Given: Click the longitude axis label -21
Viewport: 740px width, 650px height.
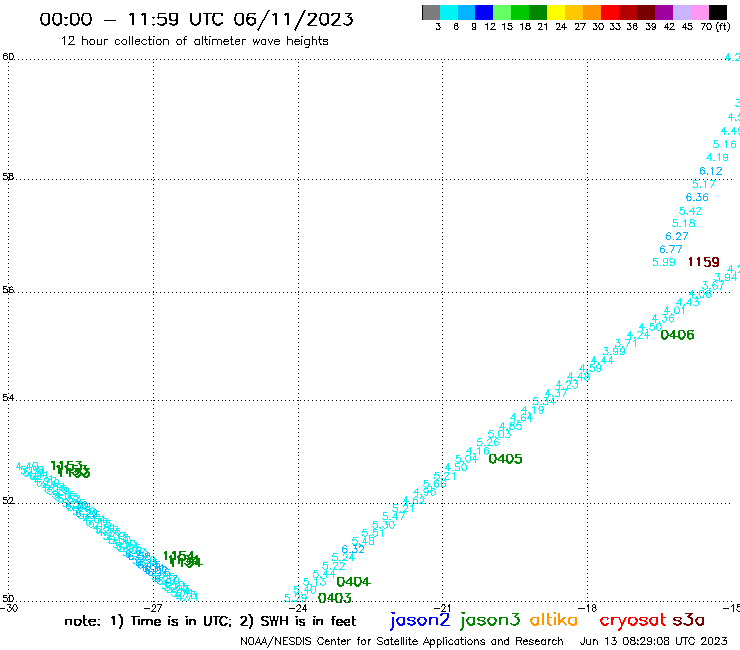Looking at the screenshot, I should [443, 608].
